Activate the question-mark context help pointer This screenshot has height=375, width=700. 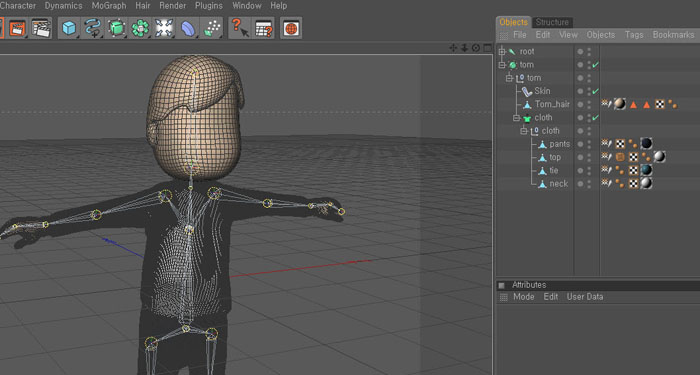point(240,28)
